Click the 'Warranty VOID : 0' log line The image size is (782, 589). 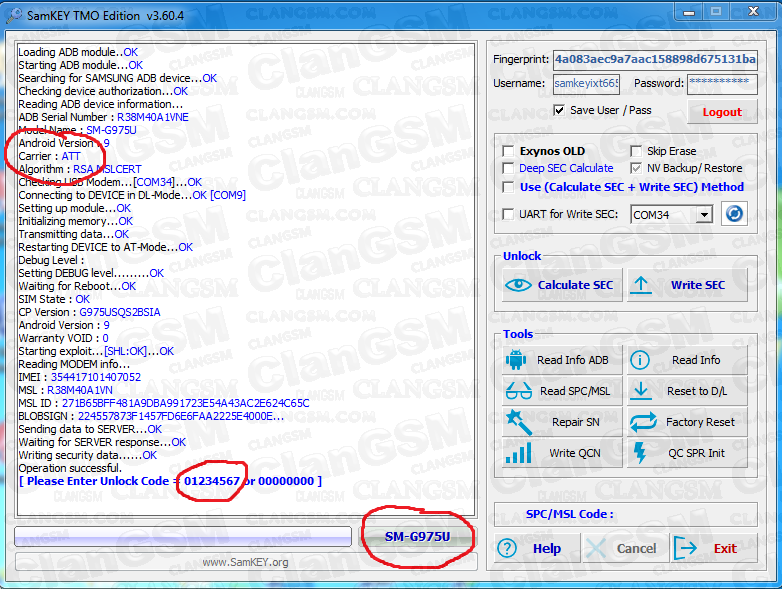(63, 338)
